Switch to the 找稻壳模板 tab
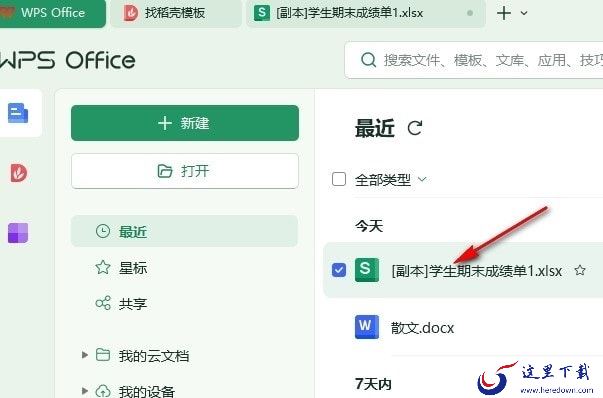This screenshot has height=398, width=603. pyautogui.click(x=176, y=13)
